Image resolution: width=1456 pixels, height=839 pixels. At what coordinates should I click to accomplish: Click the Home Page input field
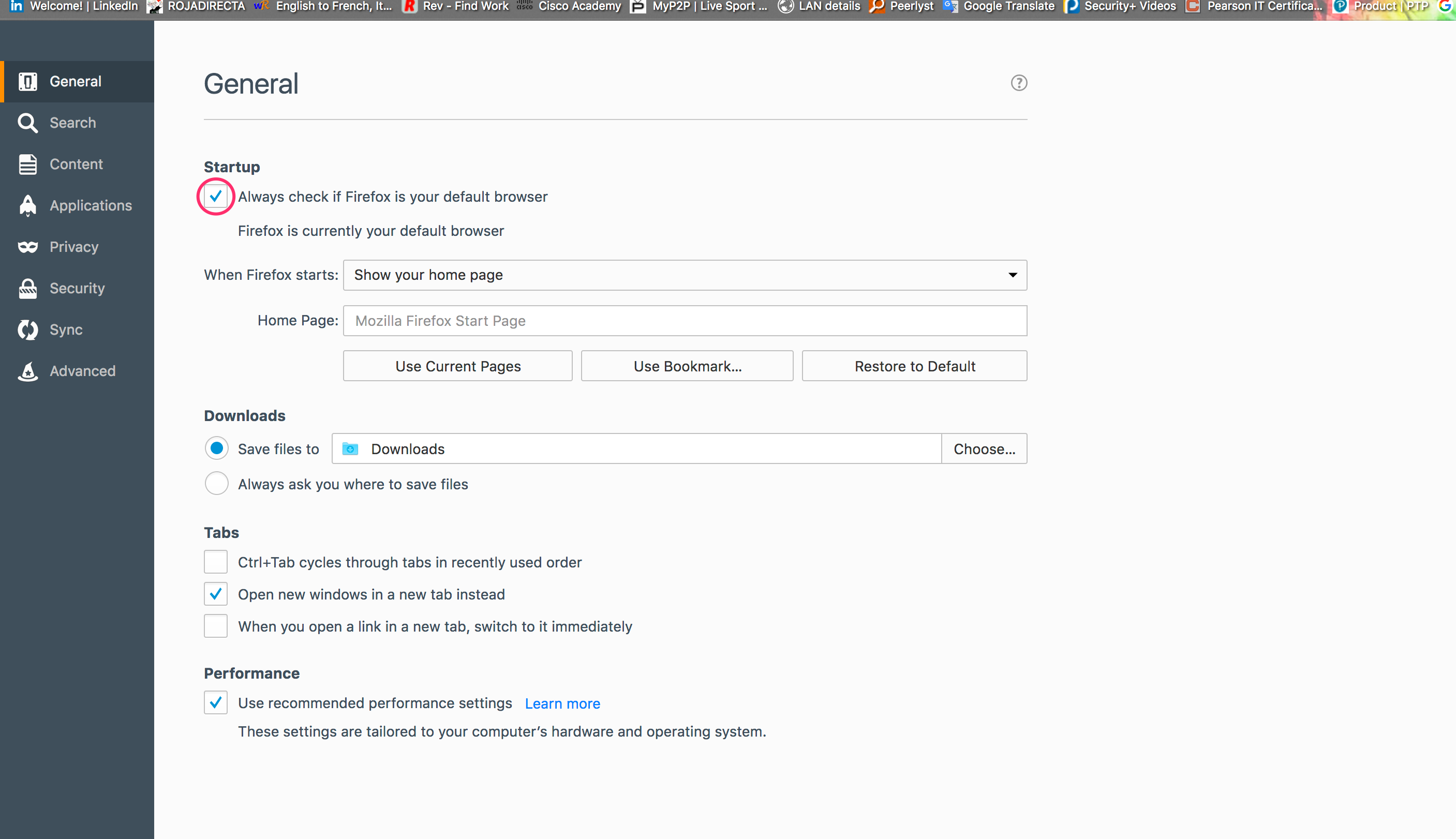[685, 320]
